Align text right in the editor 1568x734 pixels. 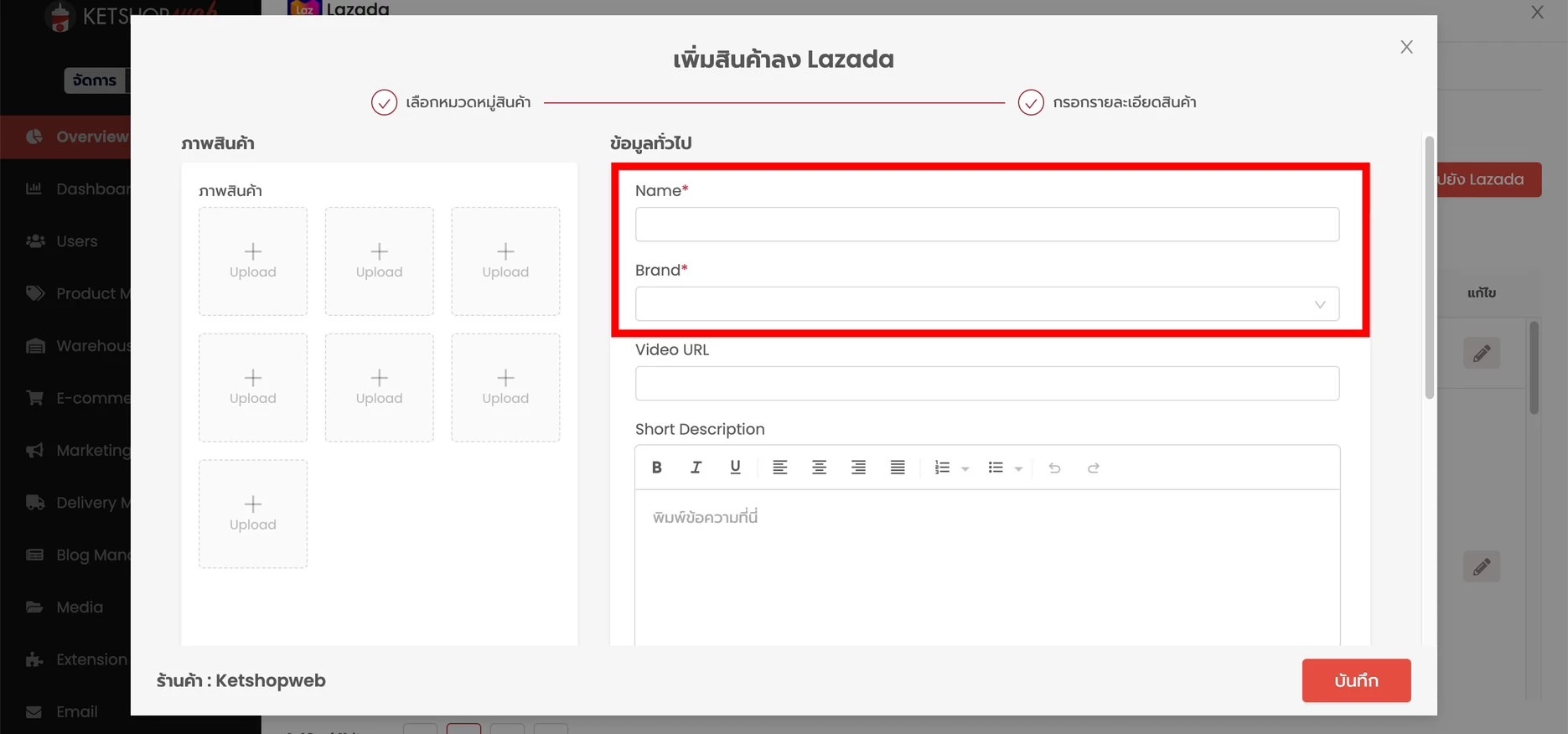pos(858,468)
